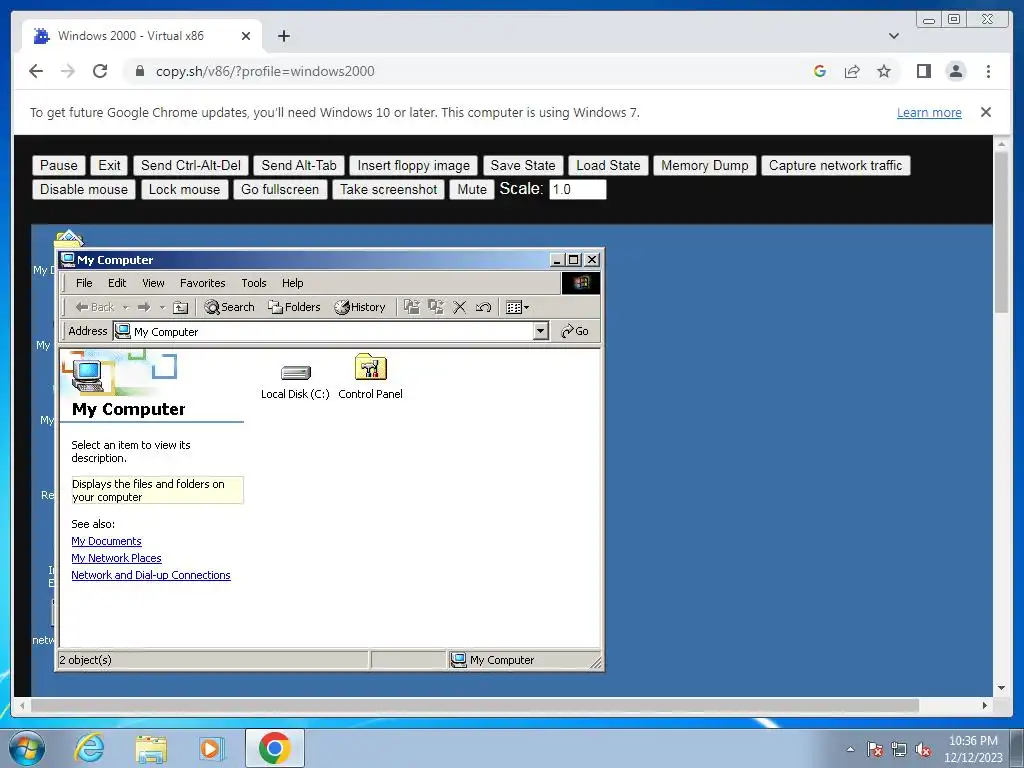Image resolution: width=1024 pixels, height=768 pixels.
Task: Click the Pause emulator button
Action: tap(59, 165)
